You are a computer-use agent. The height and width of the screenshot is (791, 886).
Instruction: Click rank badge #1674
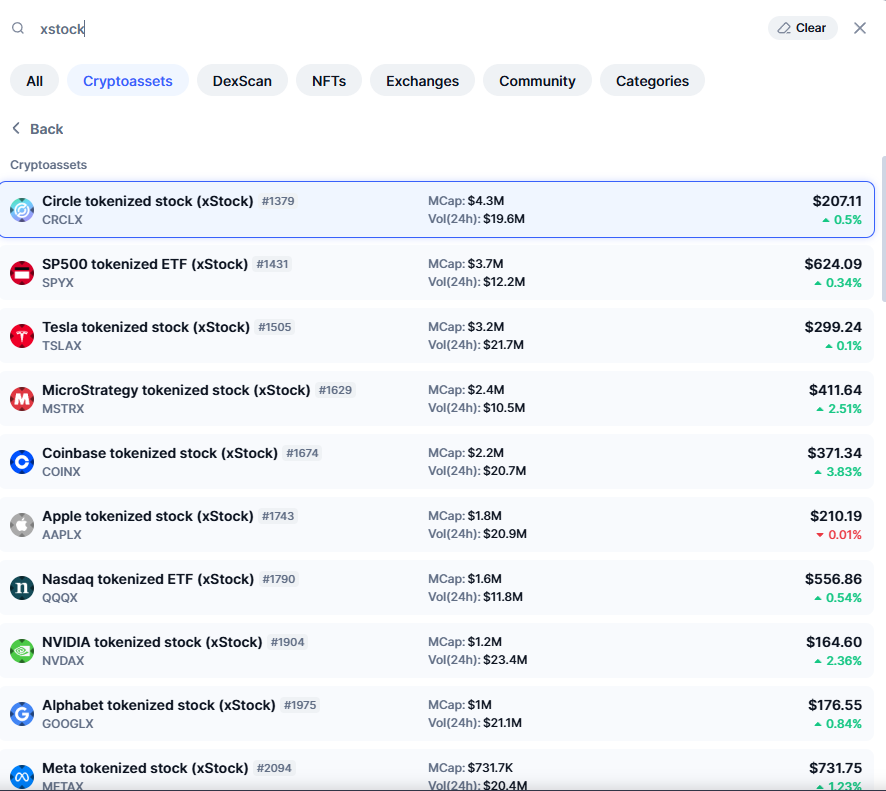point(302,453)
